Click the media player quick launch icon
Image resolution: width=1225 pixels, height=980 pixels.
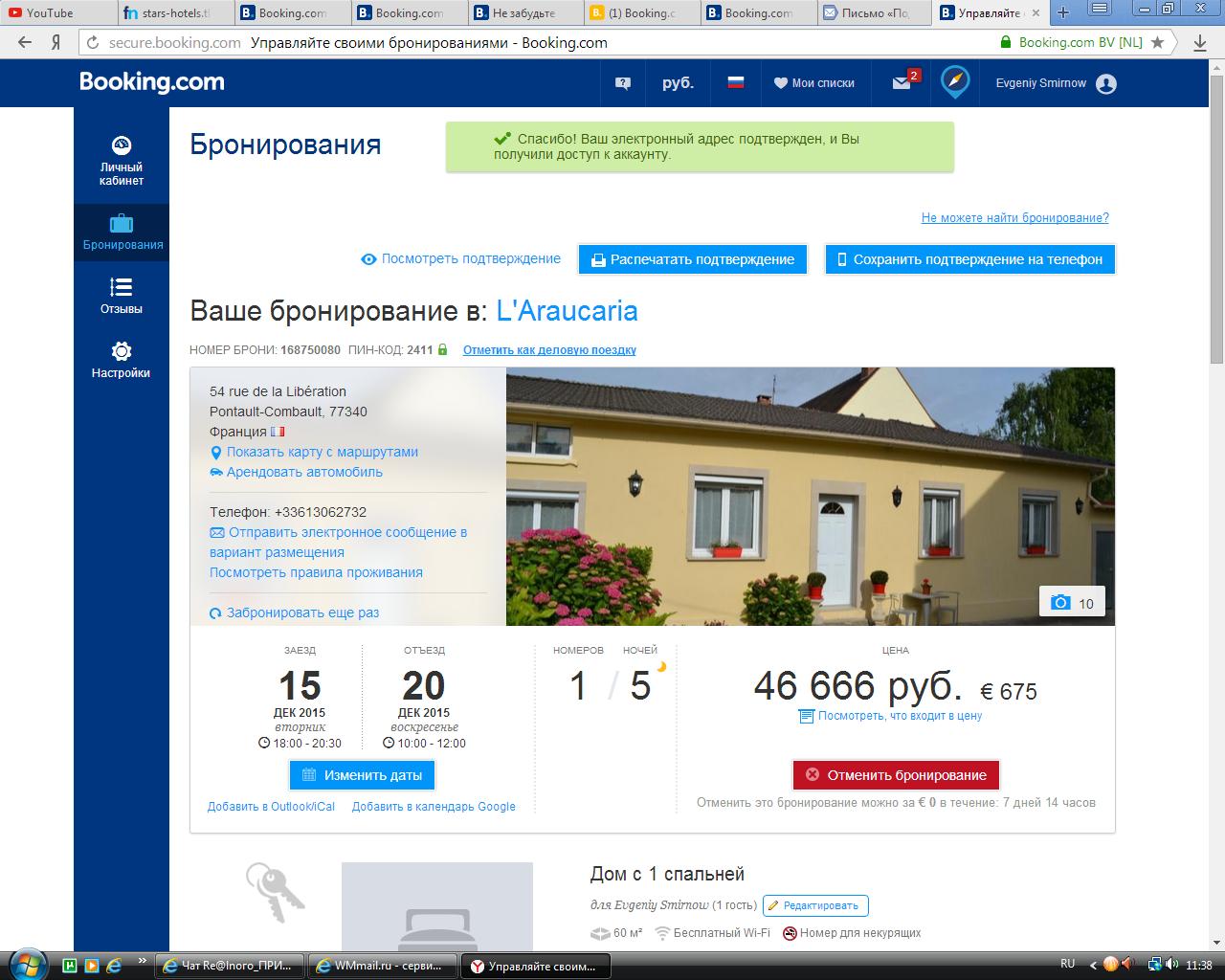click(91, 966)
